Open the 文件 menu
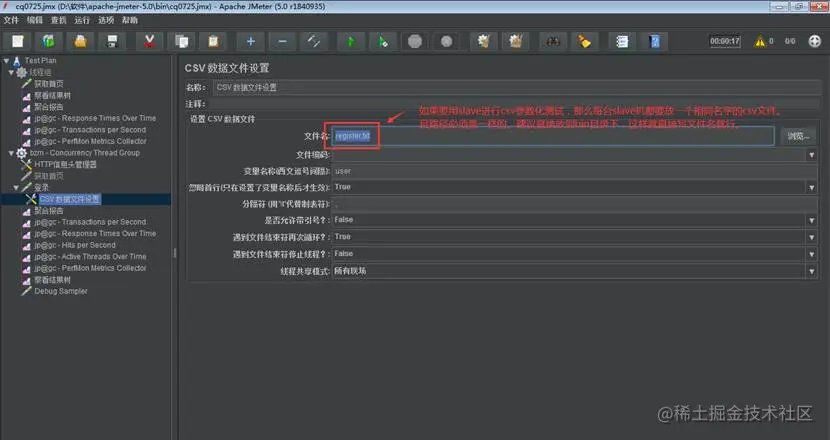 [x=11, y=20]
